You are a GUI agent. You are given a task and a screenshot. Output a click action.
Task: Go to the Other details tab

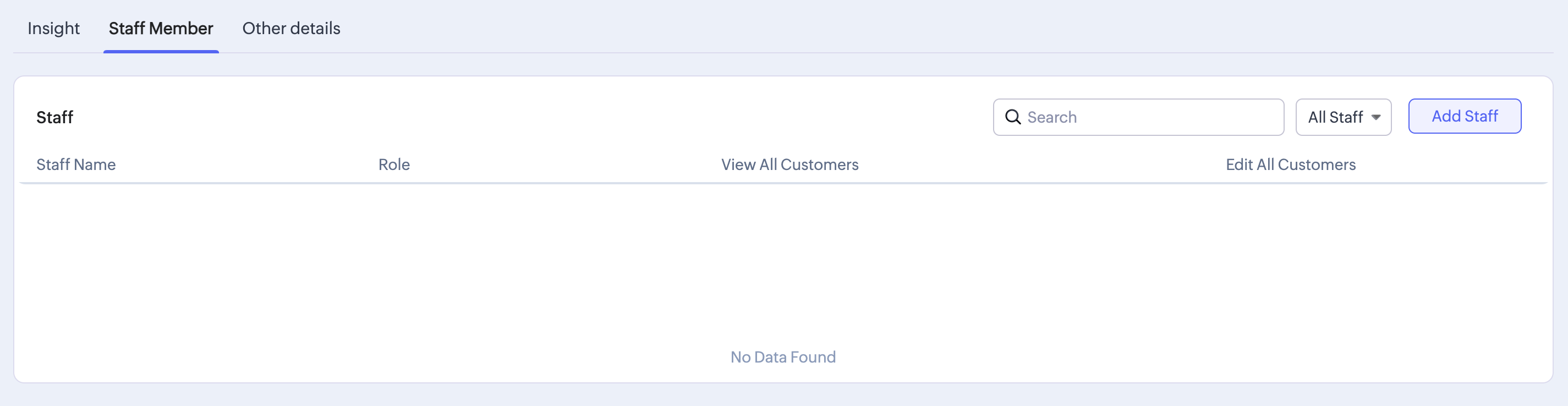(x=291, y=28)
